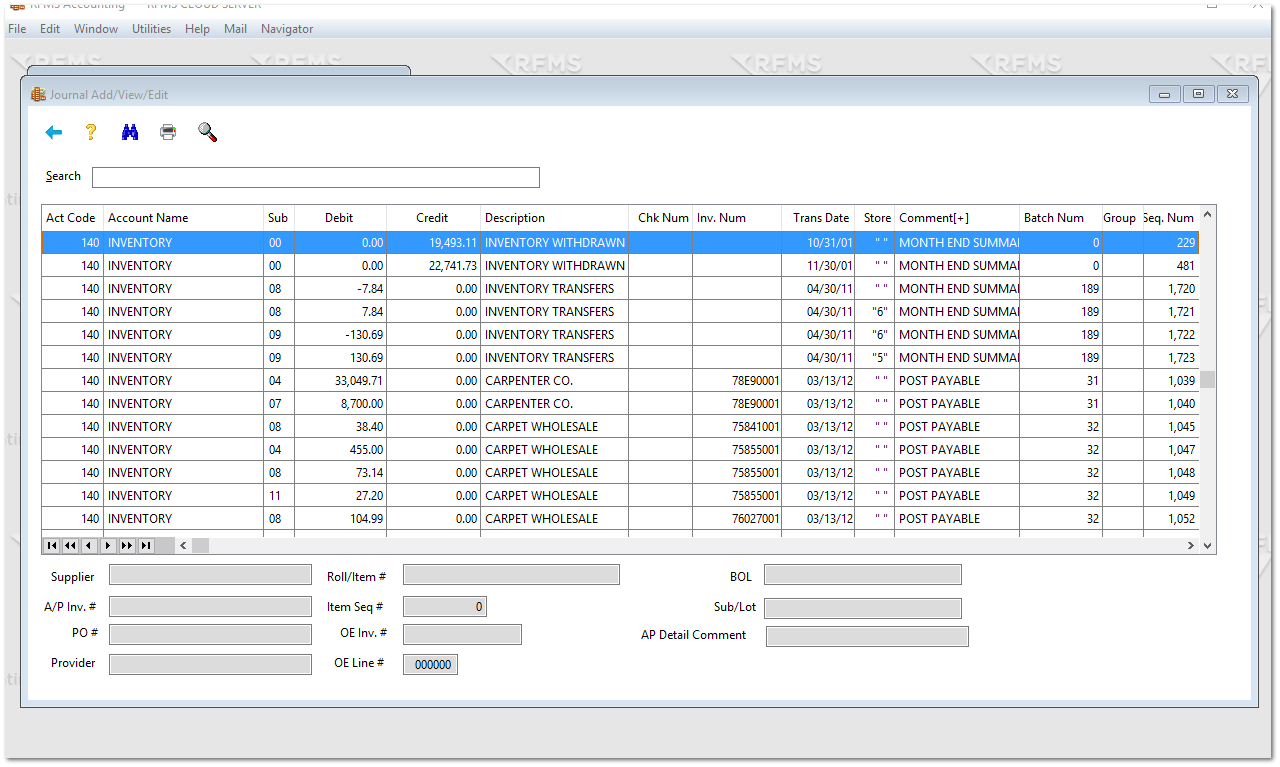Click the Batch Num column header
Image resolution: width=1280 pixels, height=767 pixels.
point(1059,218)
